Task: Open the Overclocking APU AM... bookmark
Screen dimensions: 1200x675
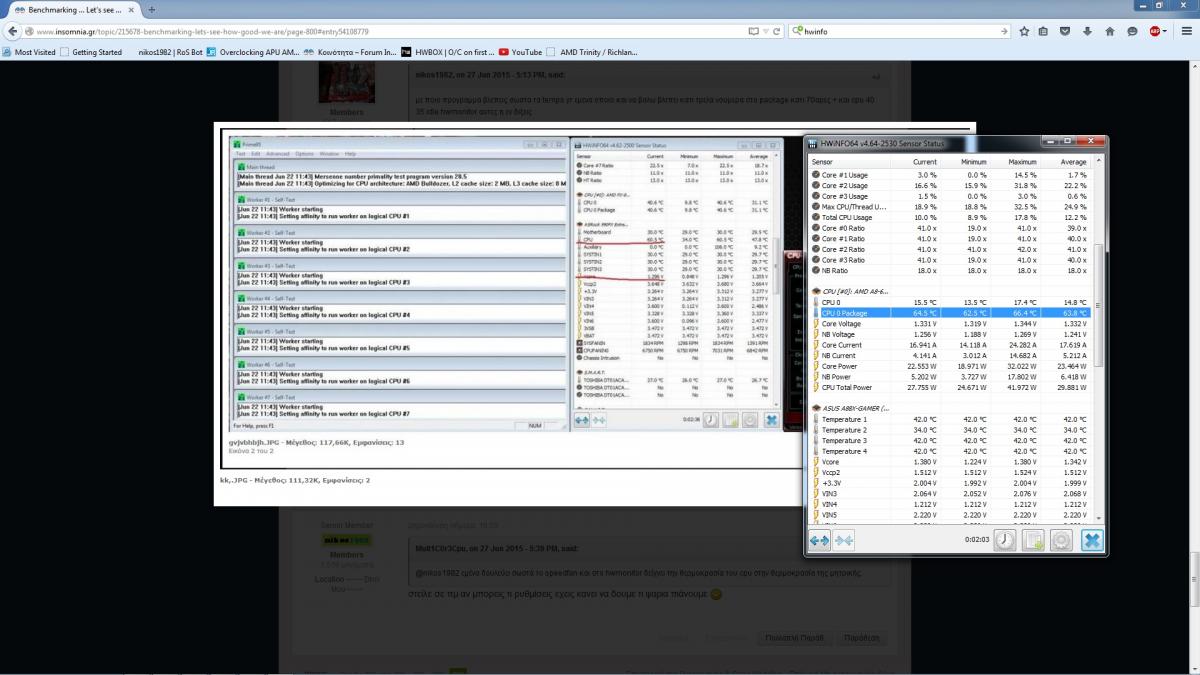Action: (x=253, y=52)
